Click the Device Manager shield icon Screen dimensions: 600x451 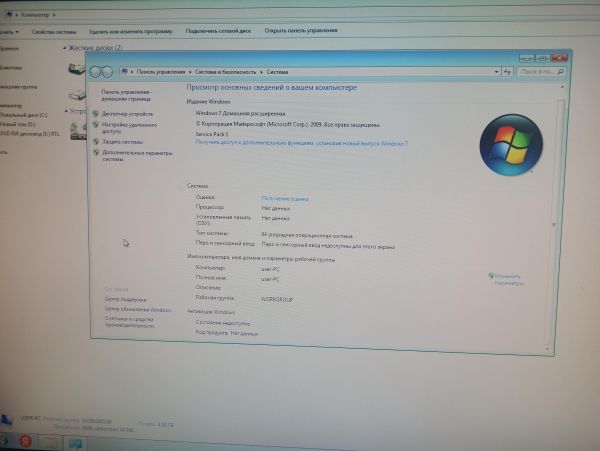coord(96,114)
